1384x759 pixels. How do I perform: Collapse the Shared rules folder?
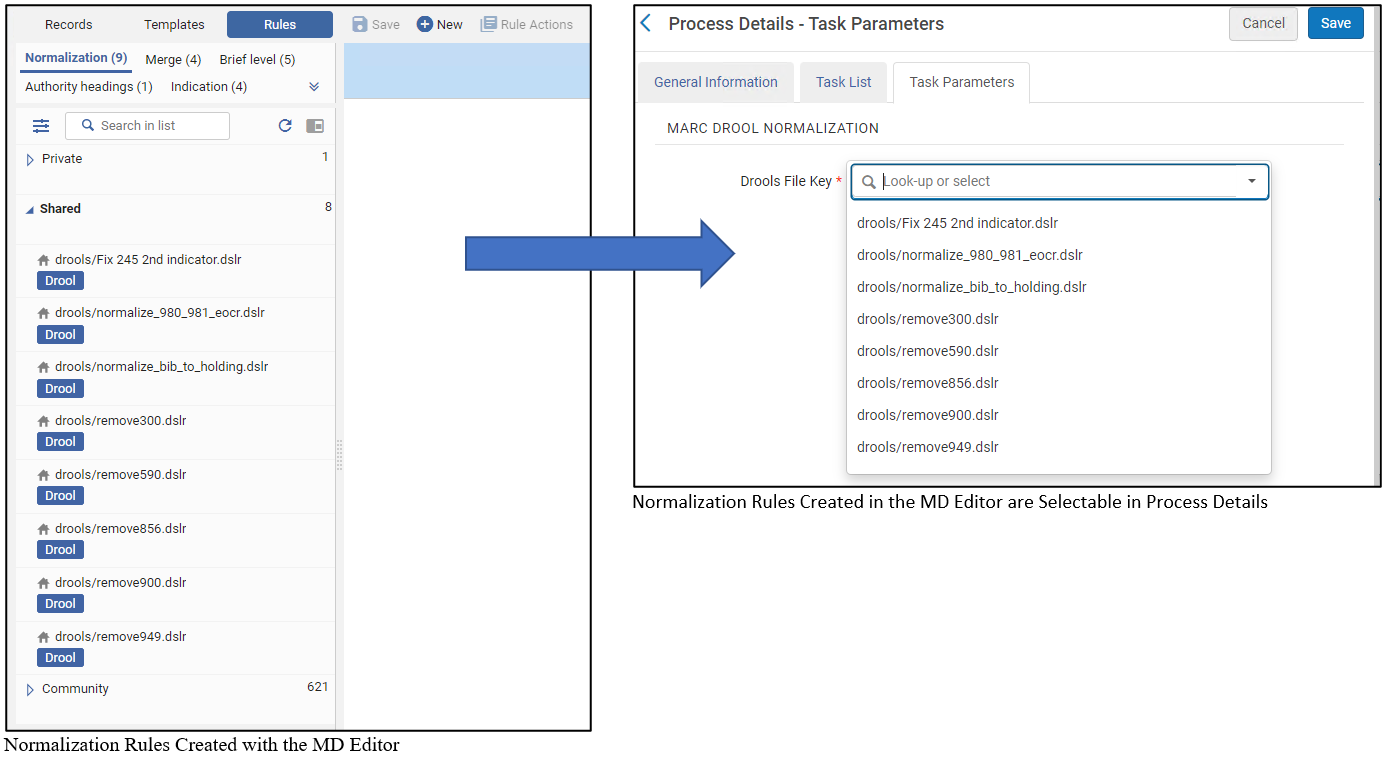coord(29,210)
